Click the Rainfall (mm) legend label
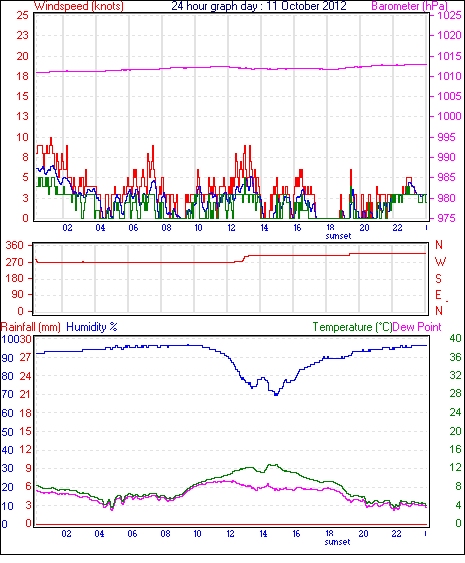This screenshot has height=563, width=465. point(31,327)
